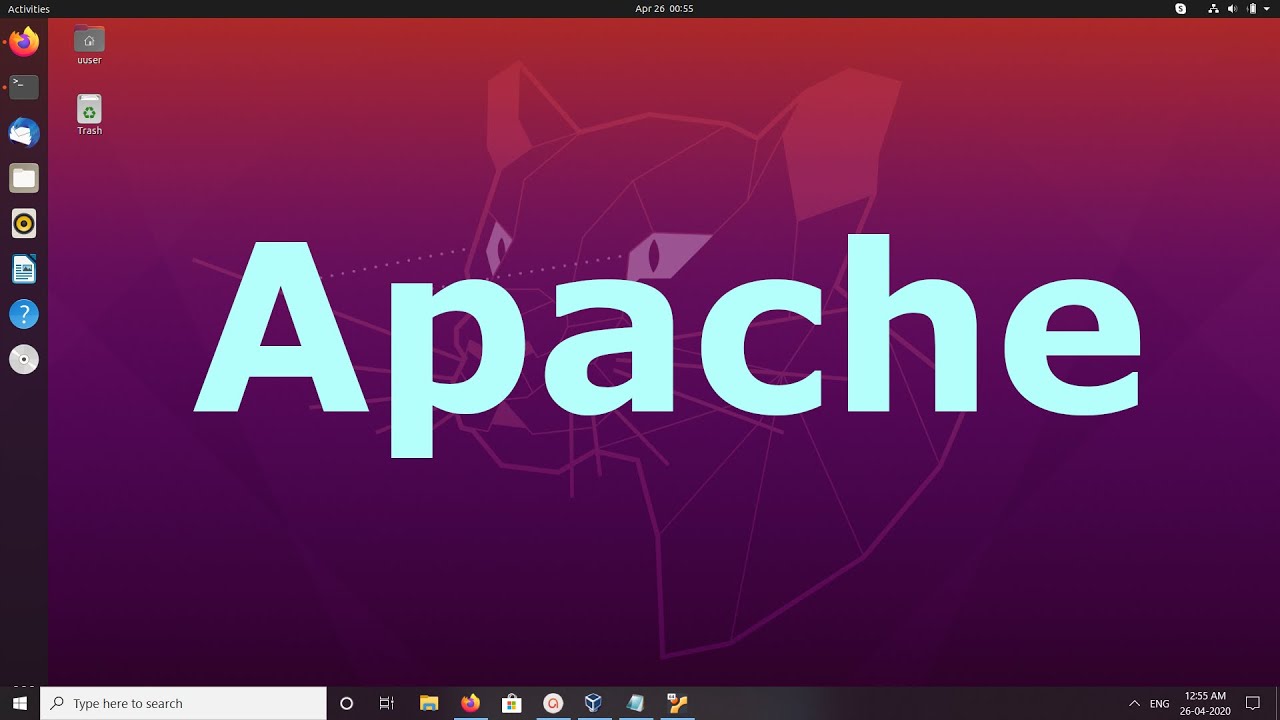The height and width of the screenshot is (720, 1280).
Task: Show hidden tray icons chevron
Action: [x=1134, y=703]
